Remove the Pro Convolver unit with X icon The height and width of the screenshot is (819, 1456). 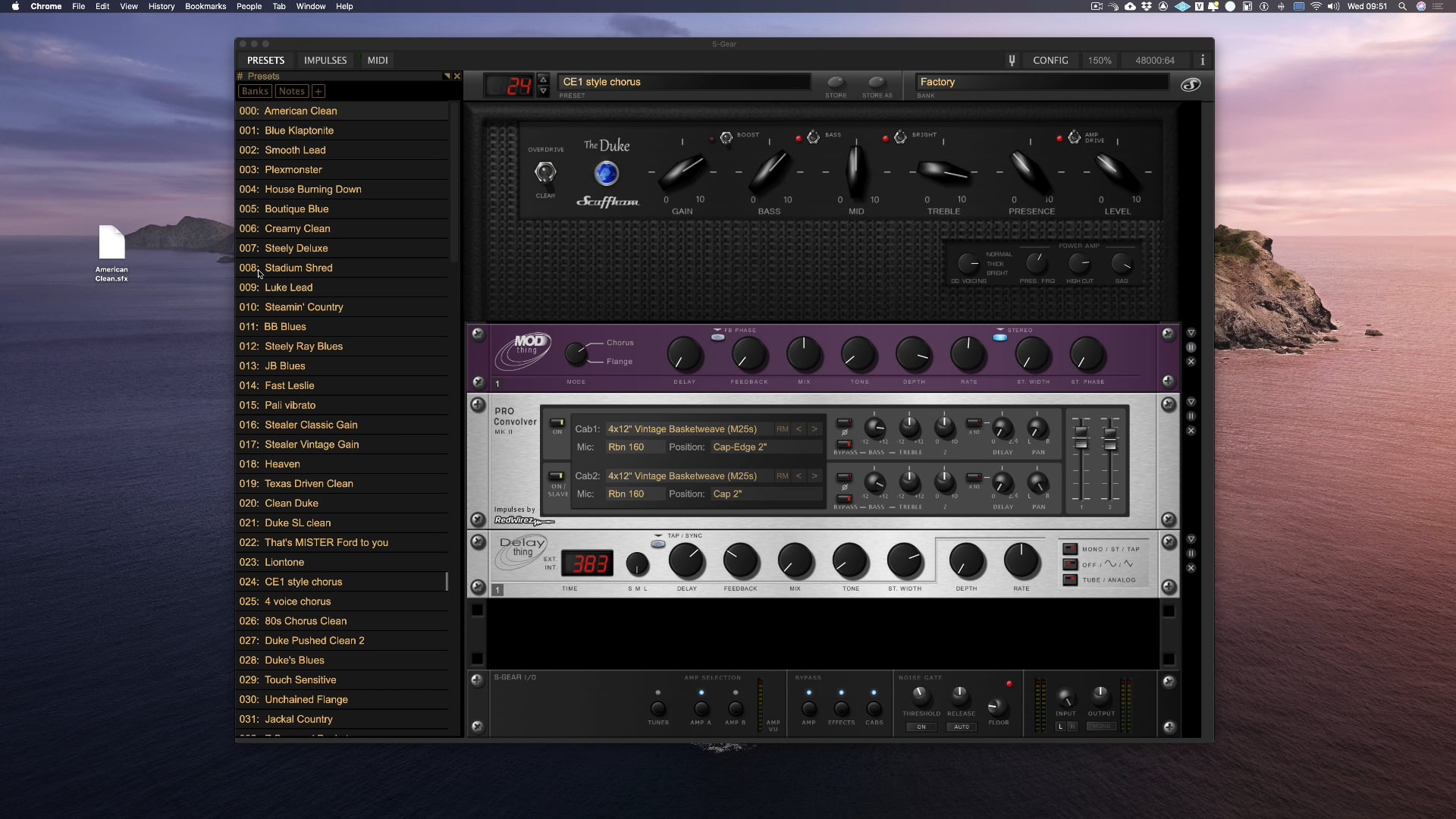tap(1191, 431)
